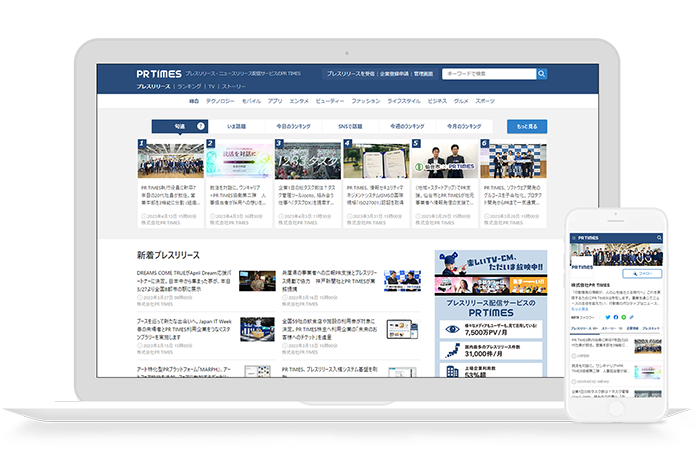Select the ファッション category
This screenshot has height=467, width=700.
pyautogui.click(x=365, y=101)
